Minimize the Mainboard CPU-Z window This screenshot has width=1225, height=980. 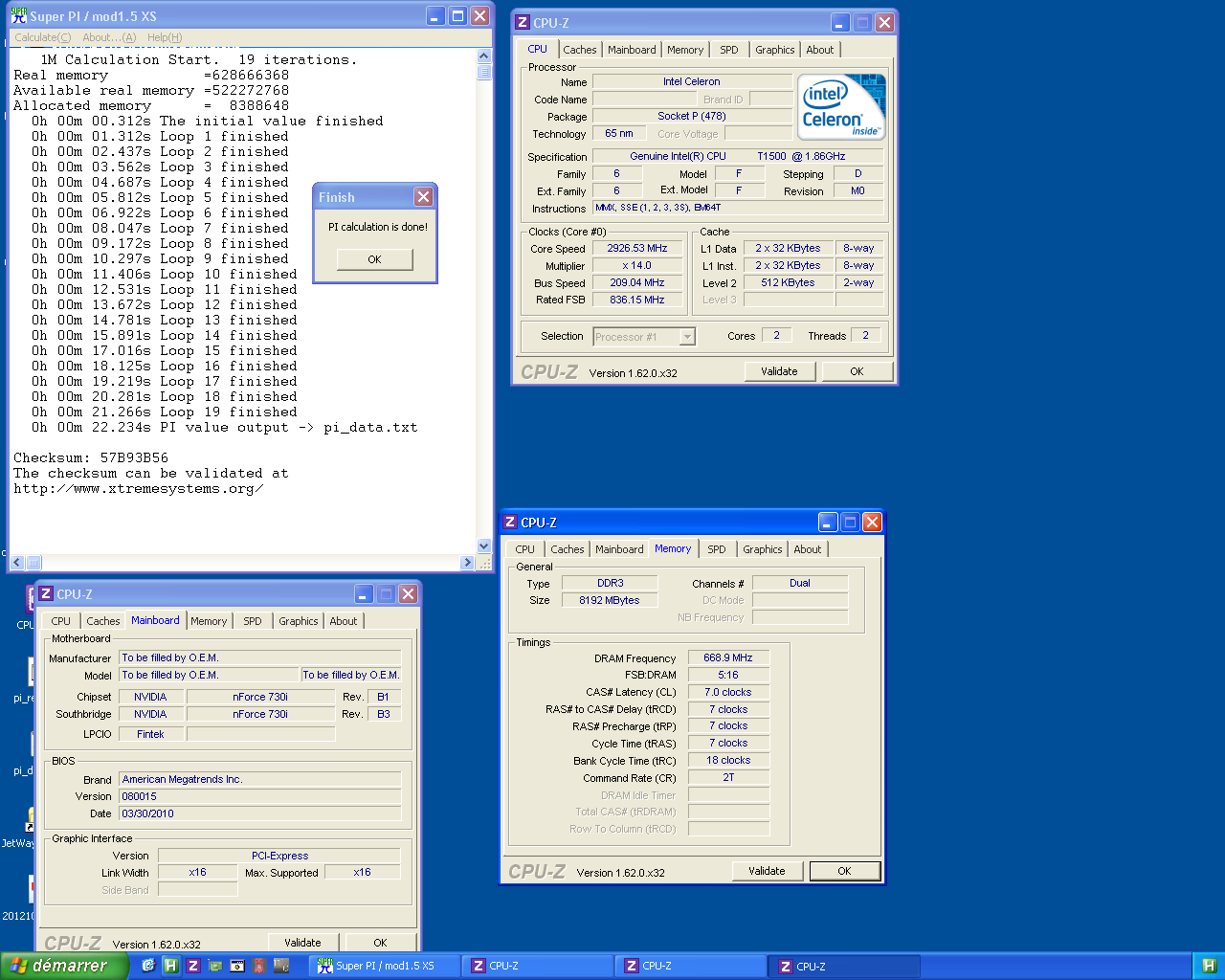364,593
